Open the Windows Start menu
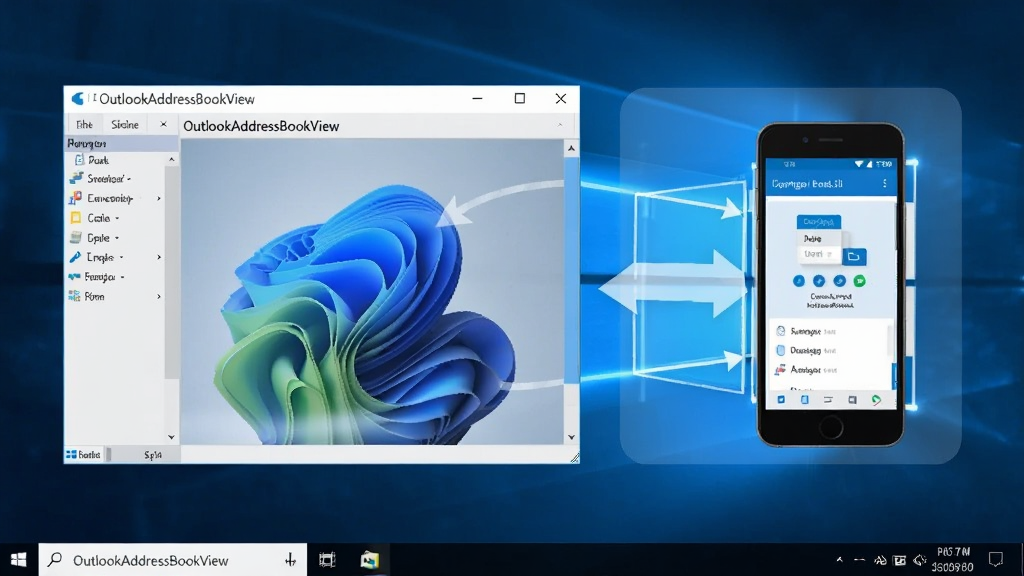Screen dimensions: 1024x576 pos(18,560)
